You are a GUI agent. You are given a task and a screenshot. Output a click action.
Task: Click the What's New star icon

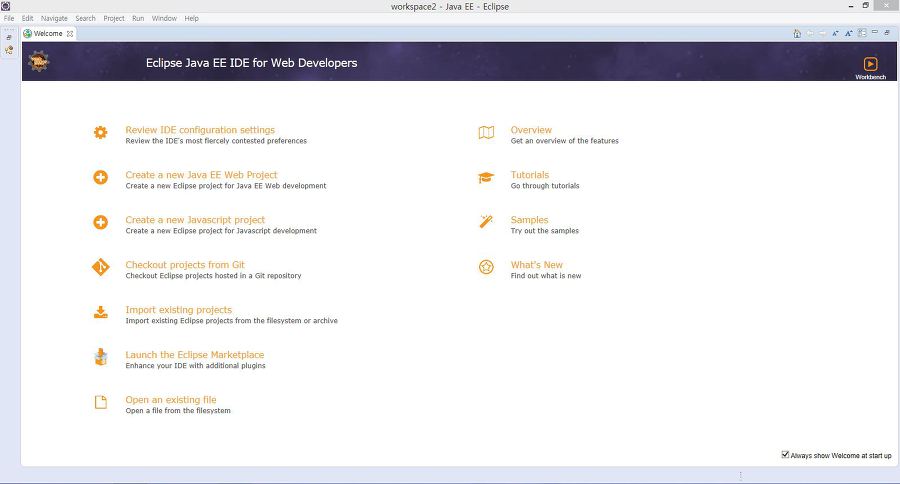(486, 267)
